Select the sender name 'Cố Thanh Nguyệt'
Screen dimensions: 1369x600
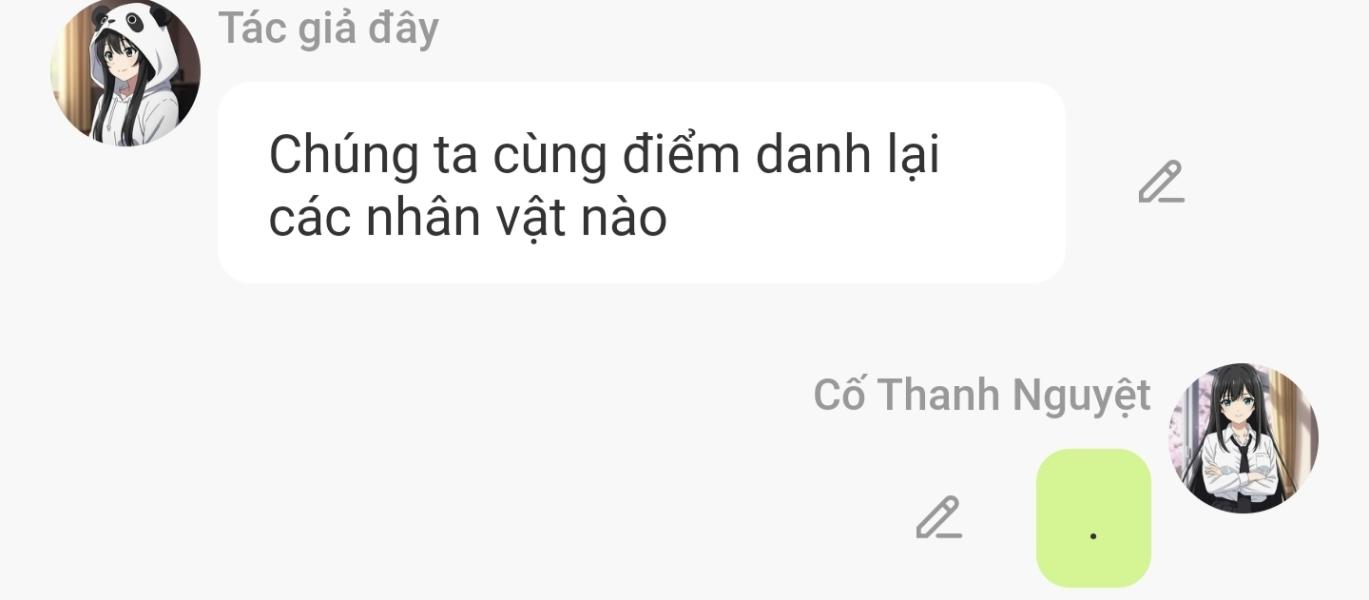(x=982, y=395)
